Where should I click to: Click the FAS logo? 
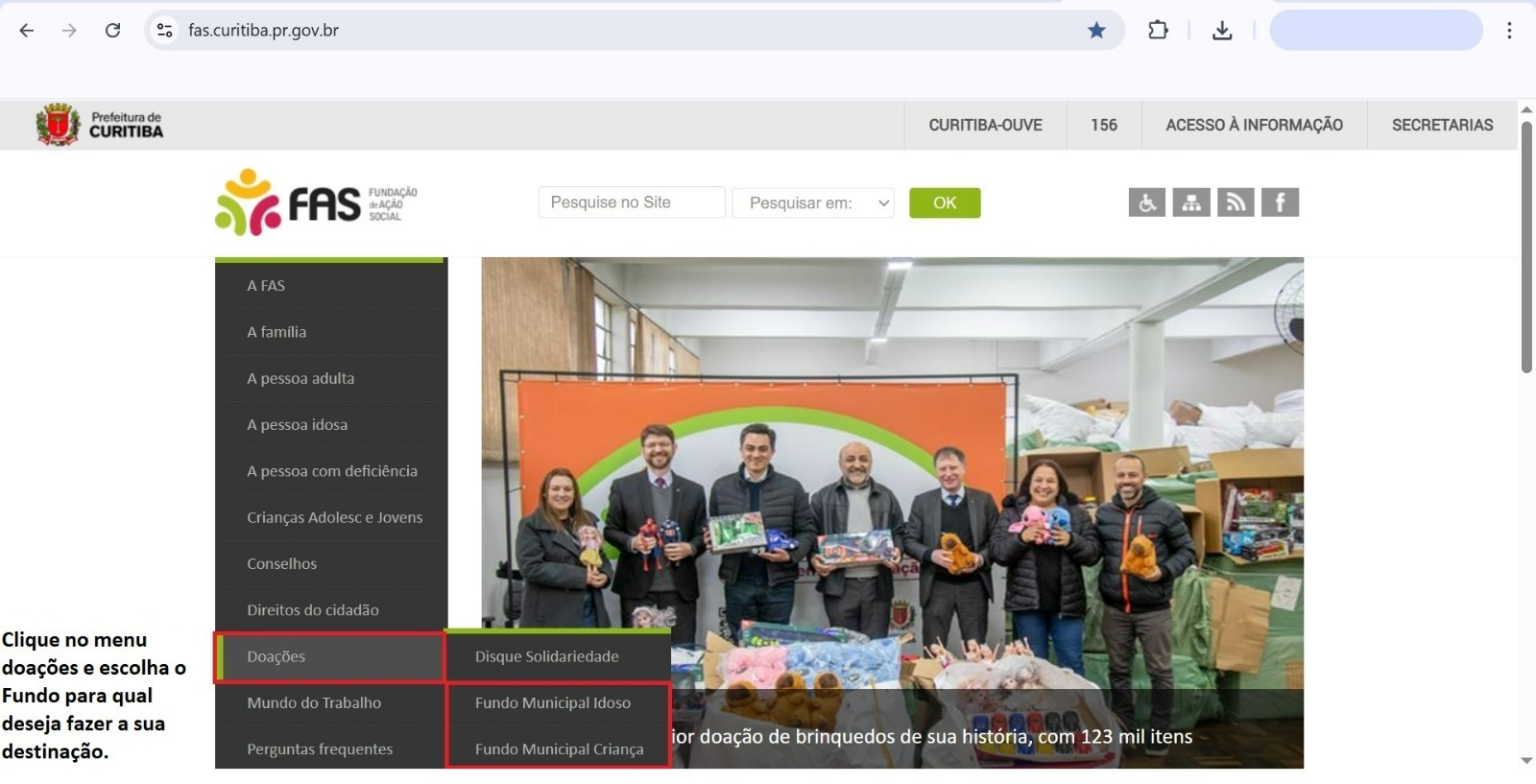(316, 202)
